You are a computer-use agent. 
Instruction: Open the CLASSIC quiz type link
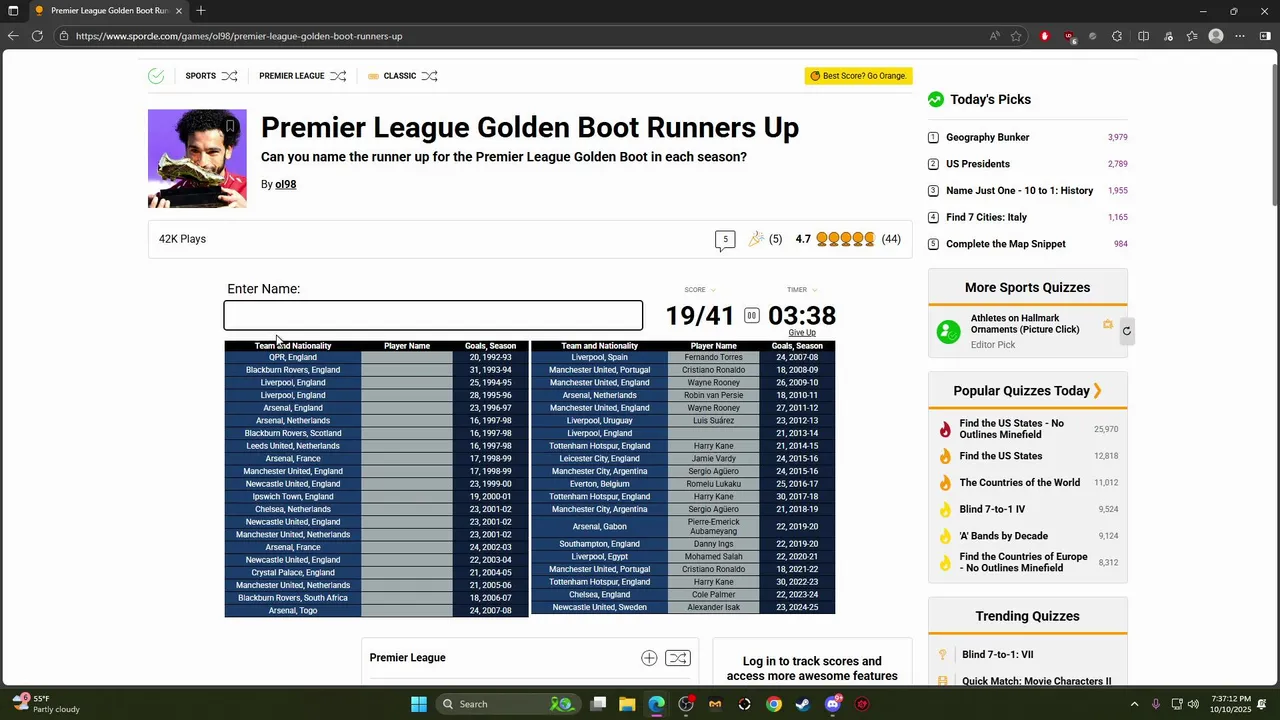400,76
